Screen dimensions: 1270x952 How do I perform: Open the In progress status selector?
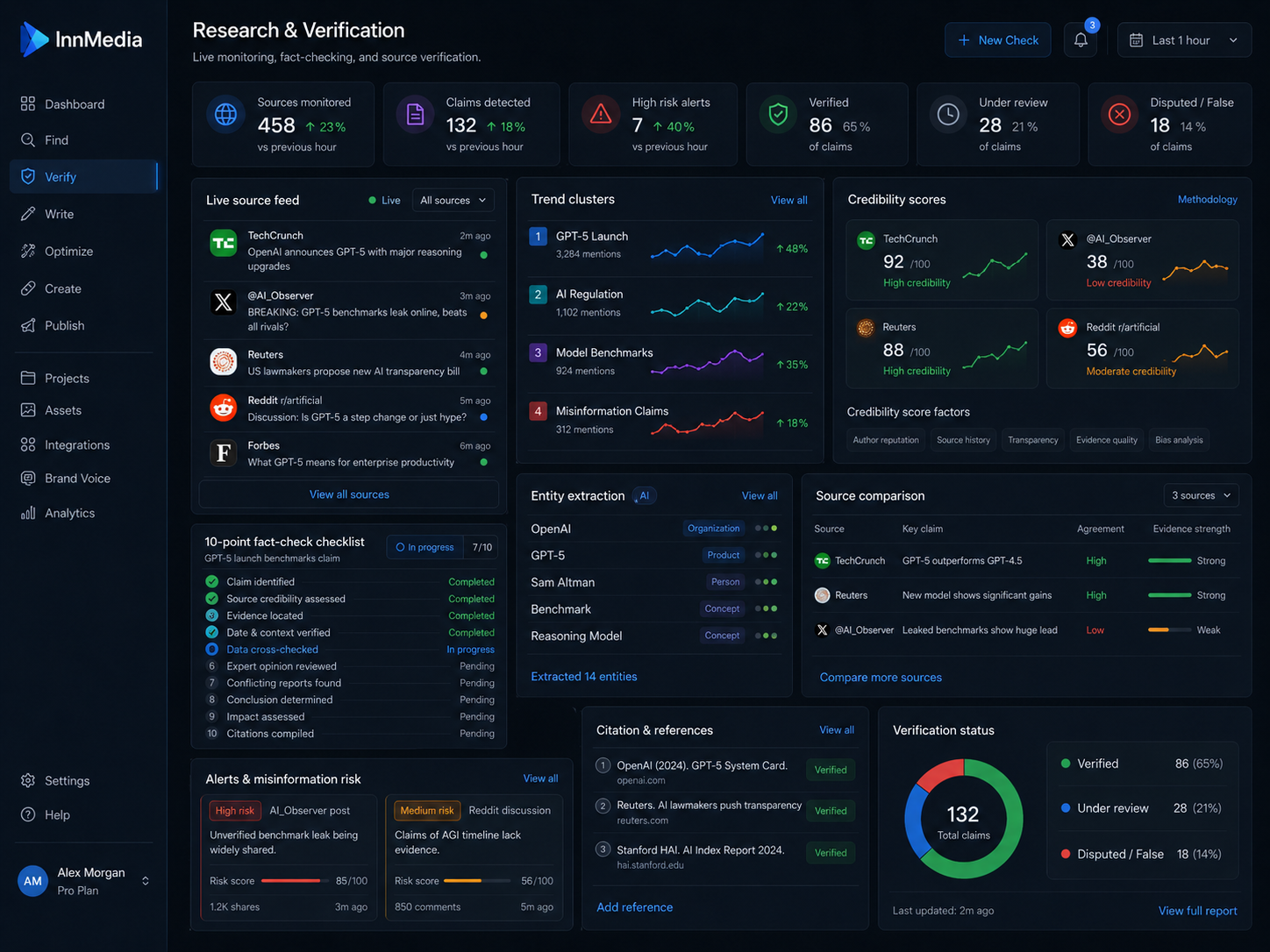point(425,547)
